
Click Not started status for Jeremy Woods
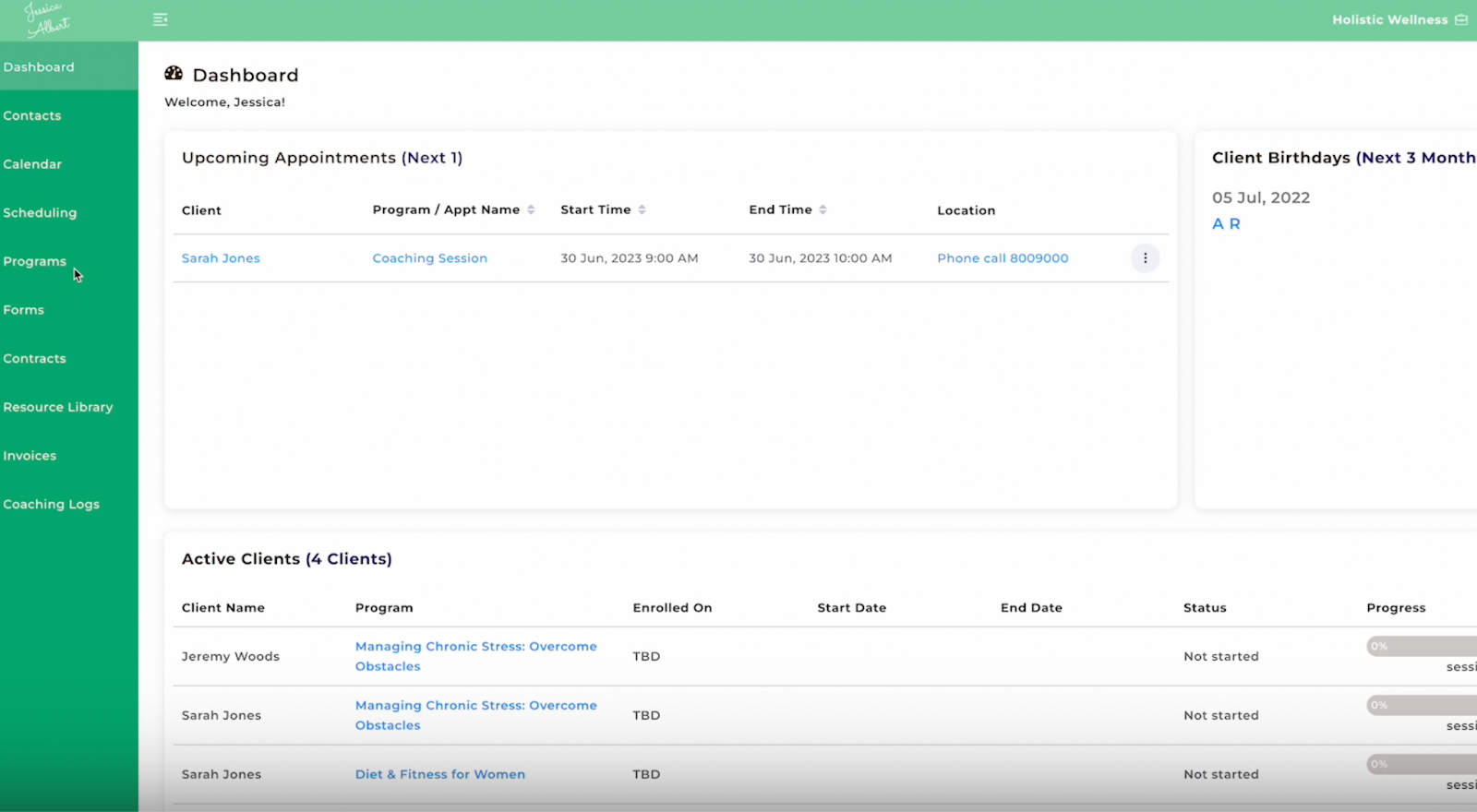tap(1221, 657)
